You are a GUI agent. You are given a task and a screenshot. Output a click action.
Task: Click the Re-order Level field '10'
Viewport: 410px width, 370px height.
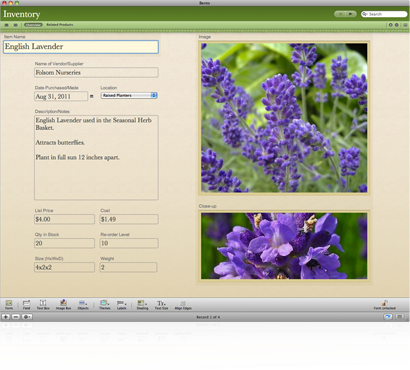coord(129,243)
